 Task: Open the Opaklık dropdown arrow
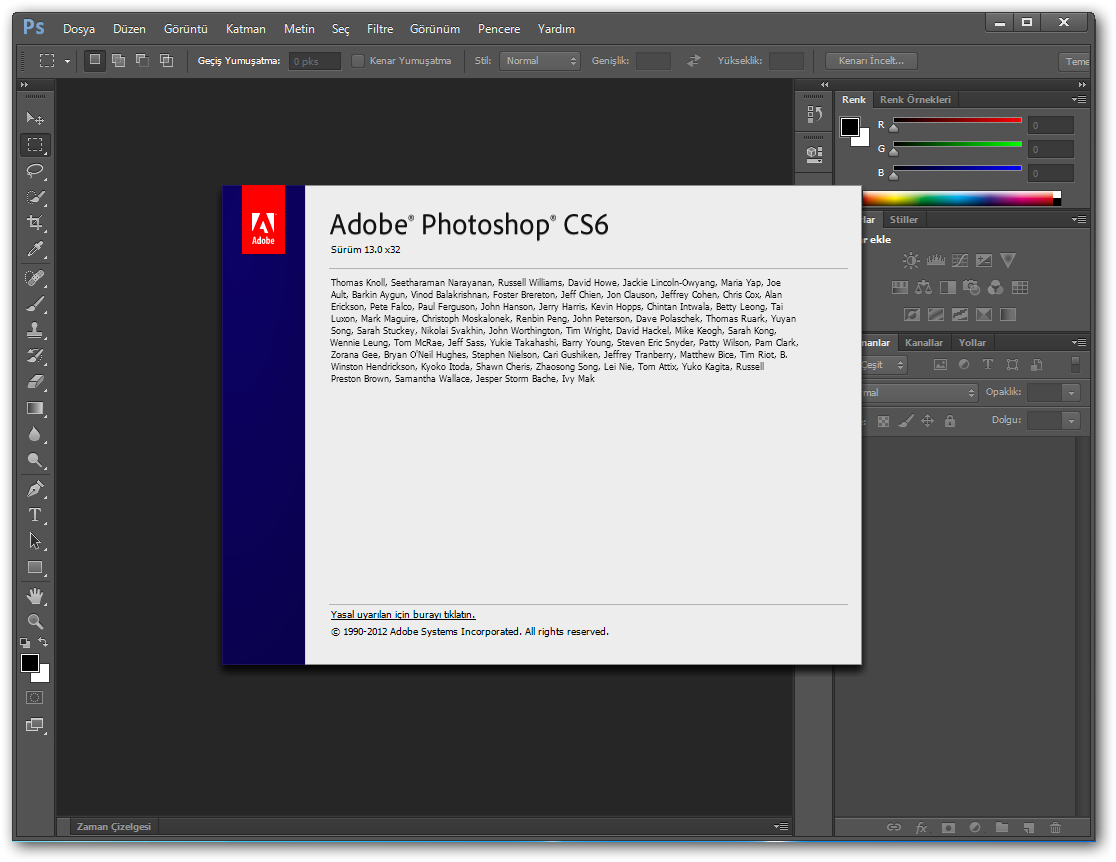tap(1071, 393)
